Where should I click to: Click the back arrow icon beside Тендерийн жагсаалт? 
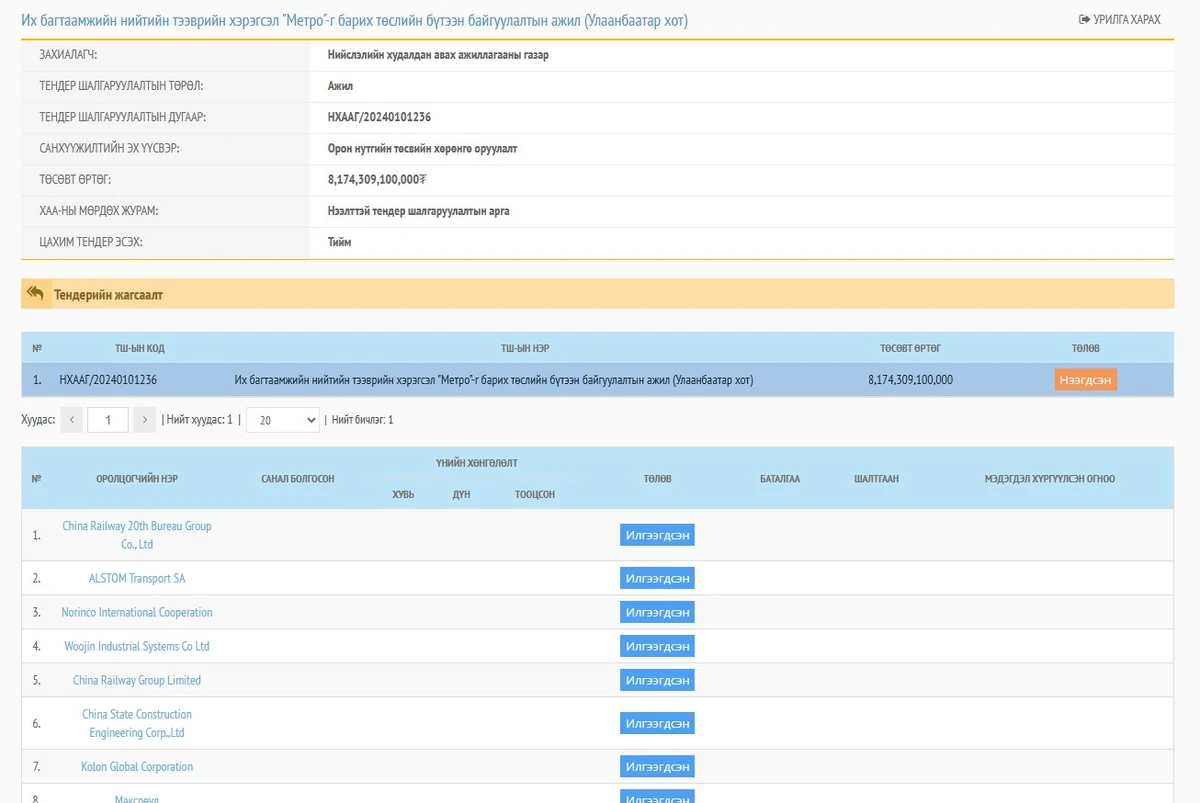(36, 294)
